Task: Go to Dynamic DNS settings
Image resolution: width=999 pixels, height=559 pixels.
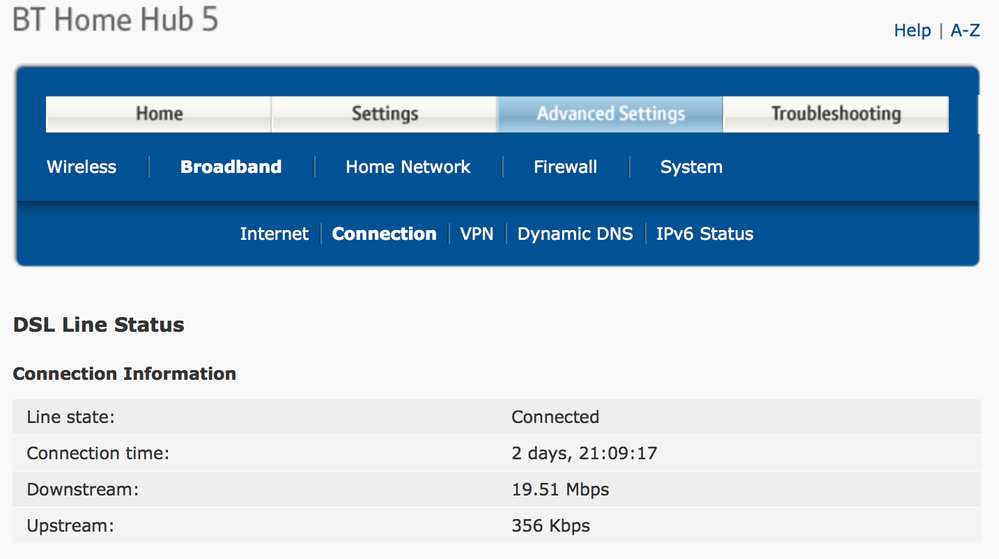Action: coord(575,234)
